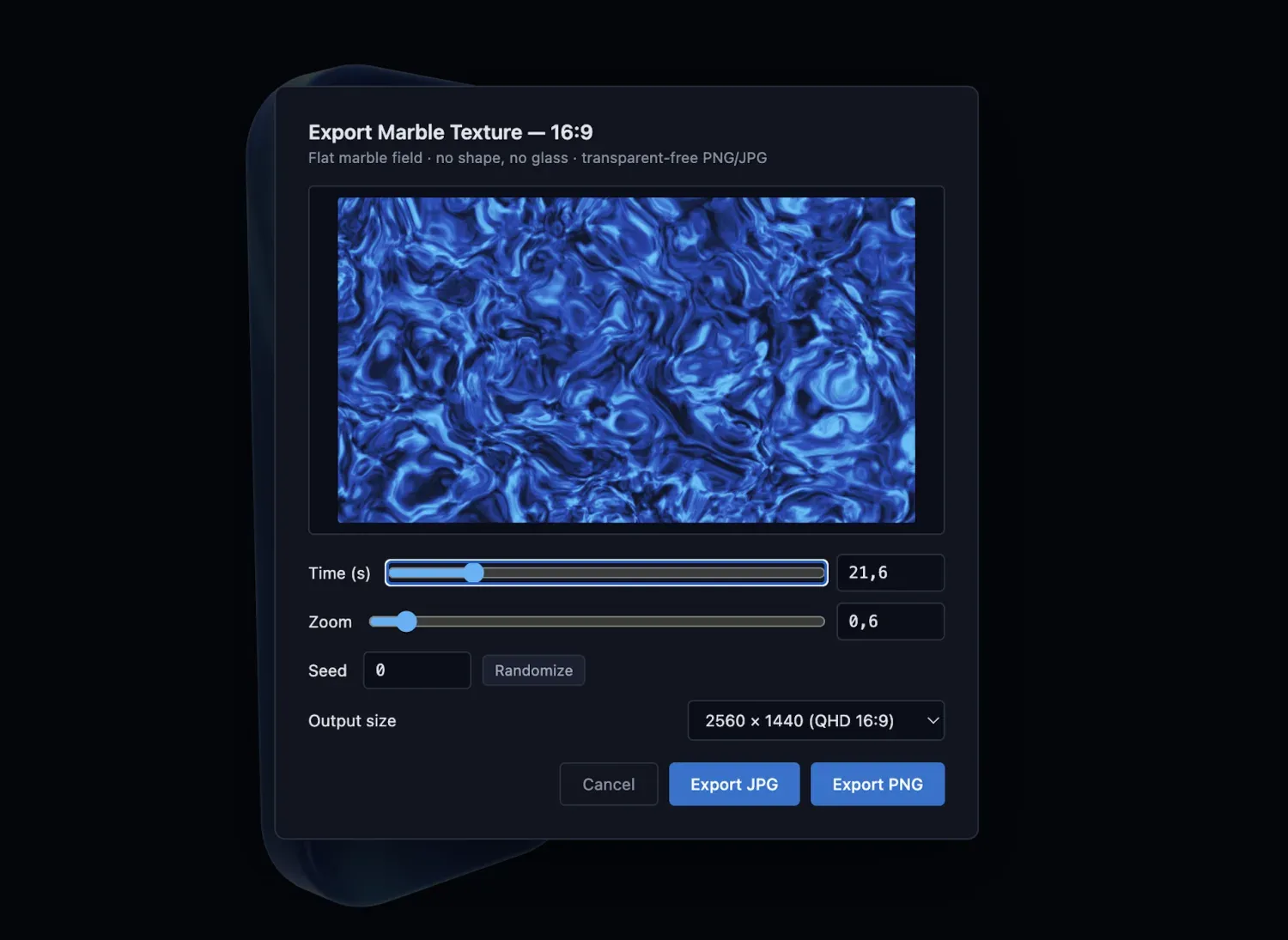The height and width of the screenshot is (940, 1288).
Task: Randomize the seed value
Action: (533, 670)
